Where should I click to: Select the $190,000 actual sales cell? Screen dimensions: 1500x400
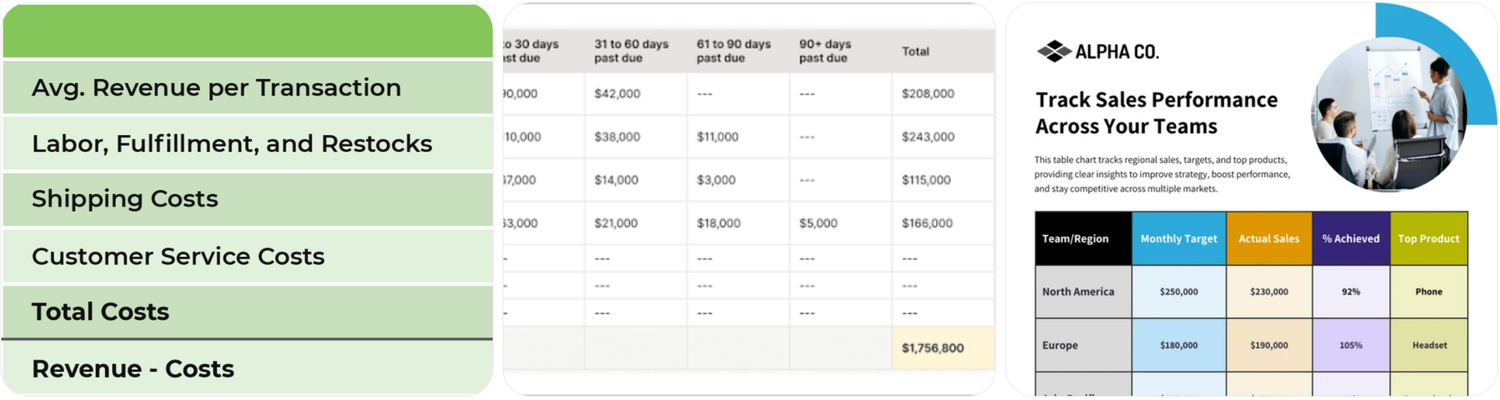tap(1269, 345)
